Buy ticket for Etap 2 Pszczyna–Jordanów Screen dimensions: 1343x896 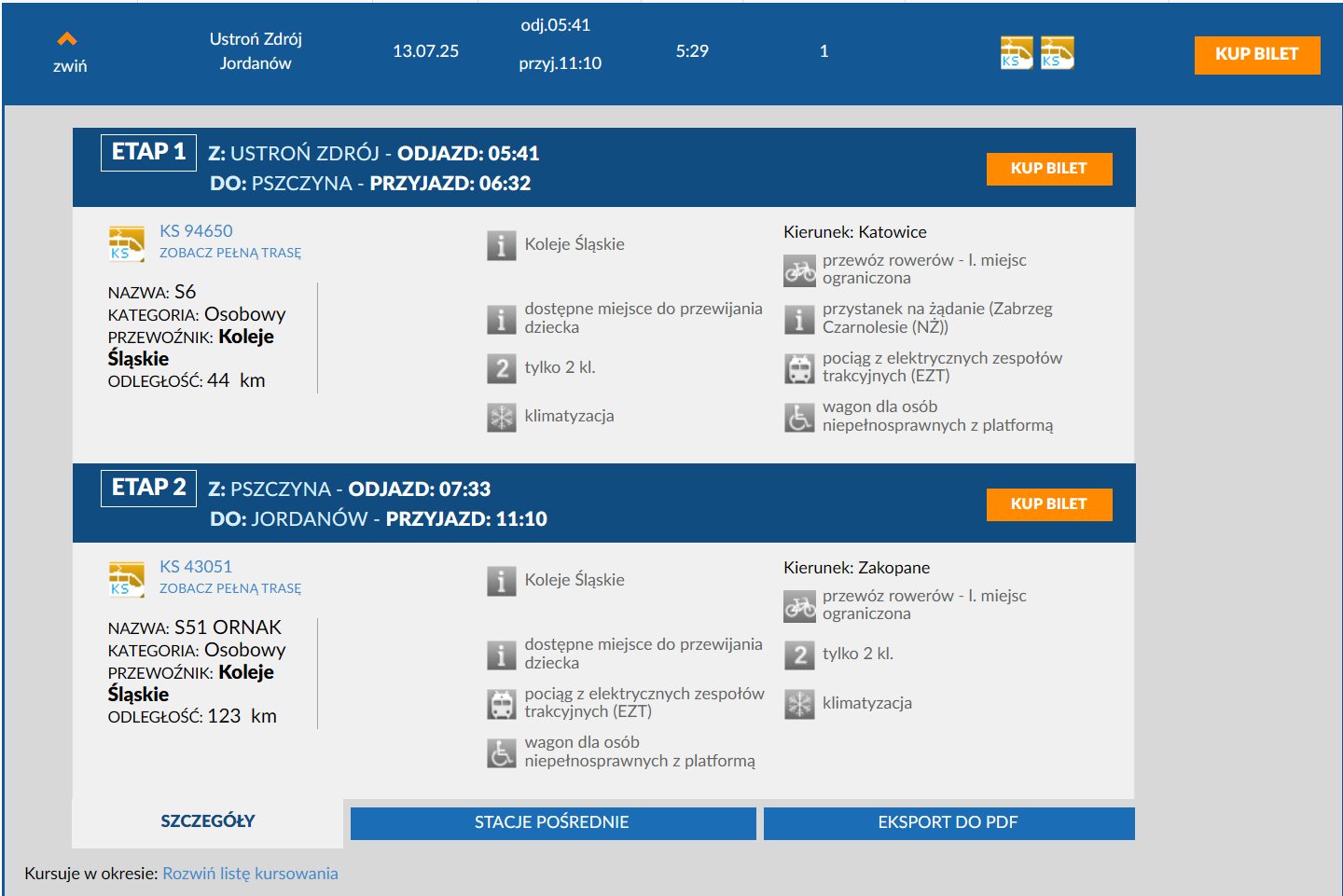click(x=1048, y=504)
